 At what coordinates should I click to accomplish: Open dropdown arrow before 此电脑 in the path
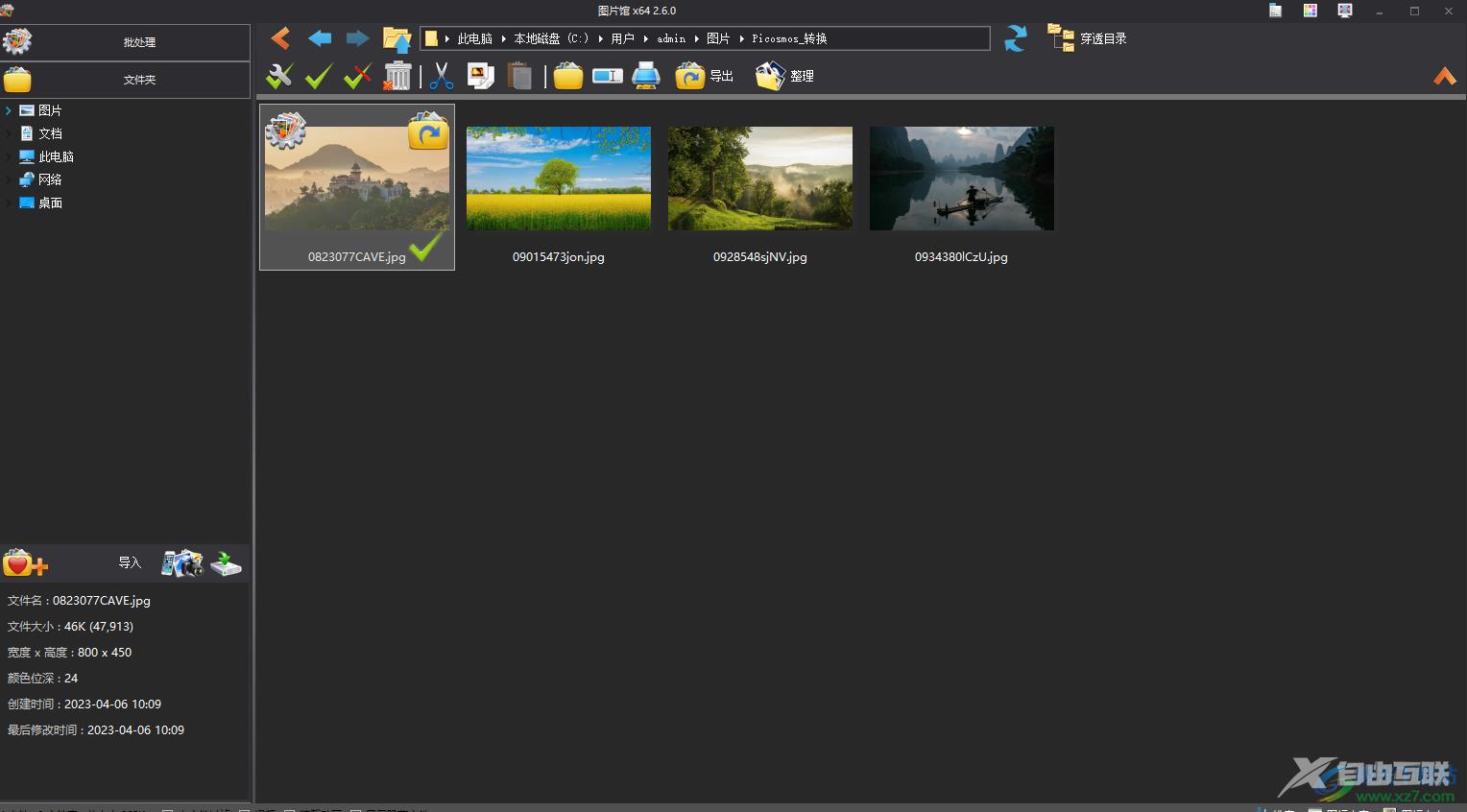click(447, 38)
